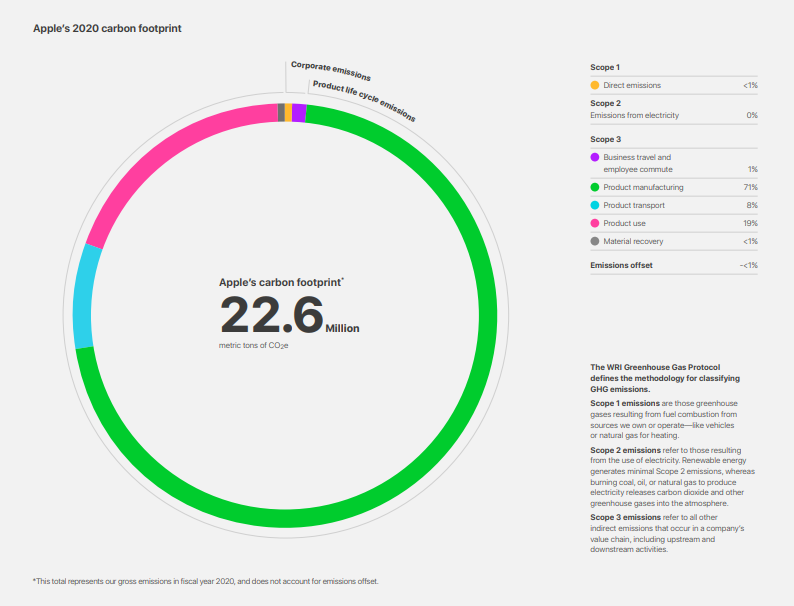The image size is (794, 606).
Task: Click 'Emissions from electricity' text
Action: pos(634,115)
